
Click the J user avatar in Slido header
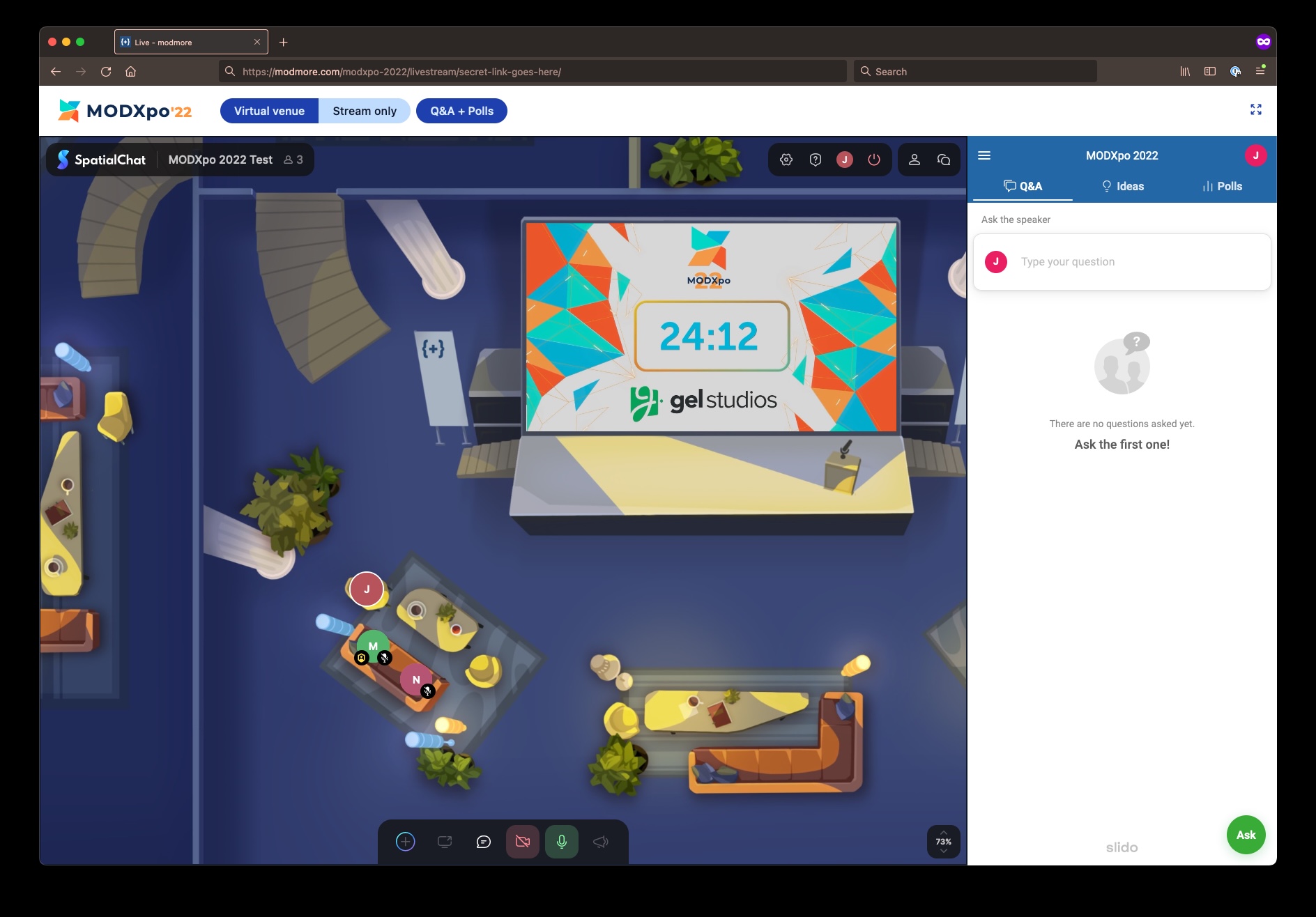click(1256, 155)
